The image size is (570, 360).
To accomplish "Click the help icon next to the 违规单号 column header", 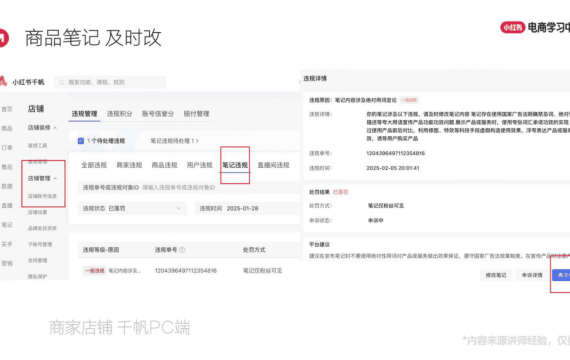I will [x=182, y=249].
